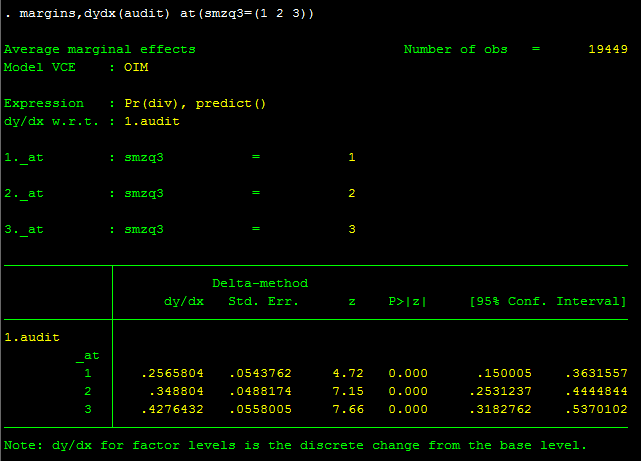The image size is (642, 461).
Task: Click the 'z' column header
Action: click(352, 302)
